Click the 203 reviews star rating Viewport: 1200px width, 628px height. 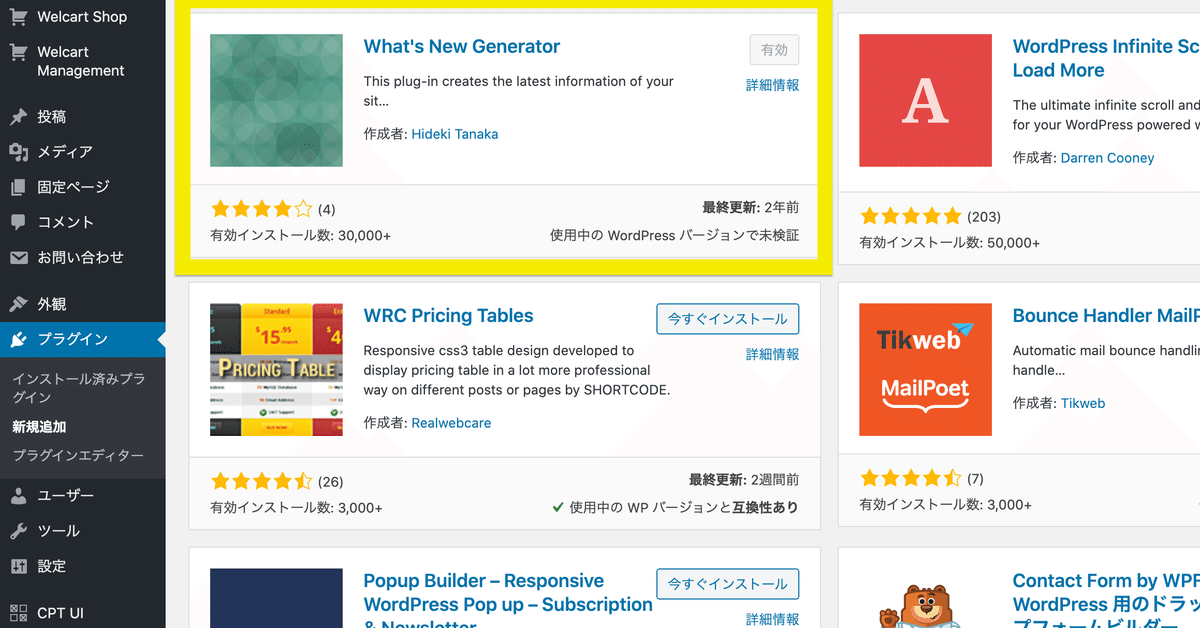pyautogui.click(x=910, y=216)
